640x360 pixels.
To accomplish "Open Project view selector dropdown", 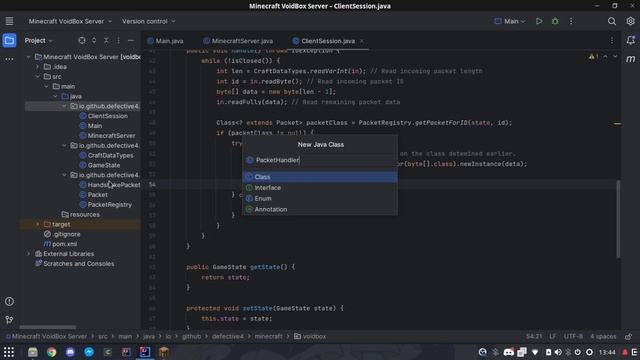I will click(x=39, y=40).
